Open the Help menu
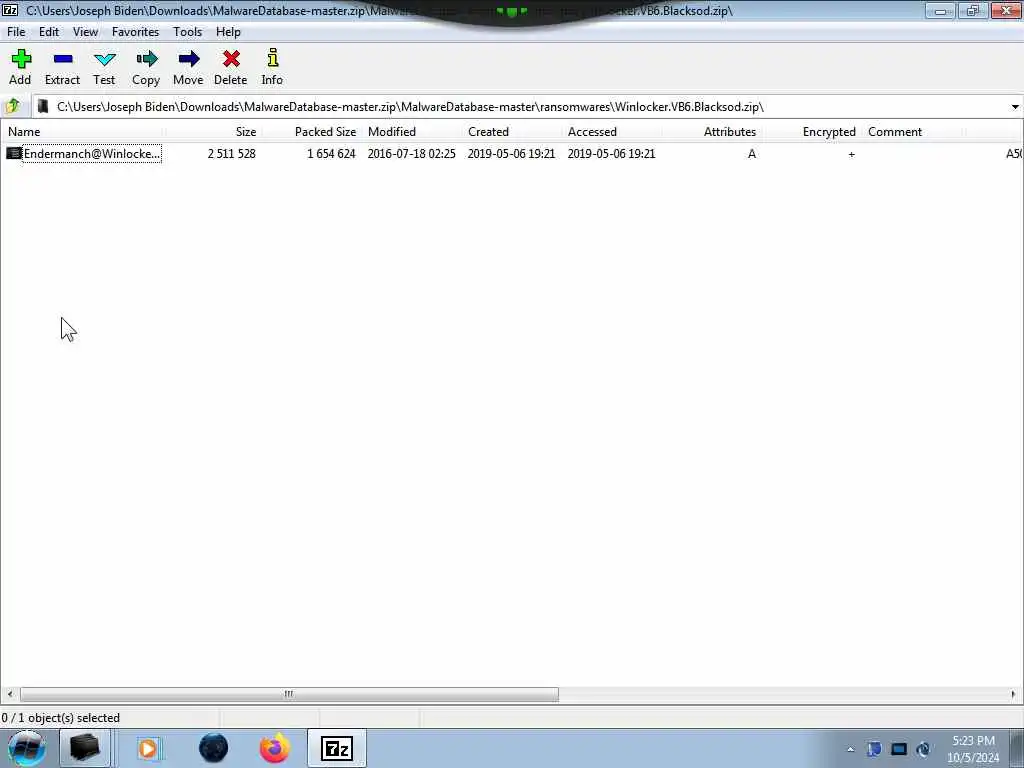 [229, 31]
